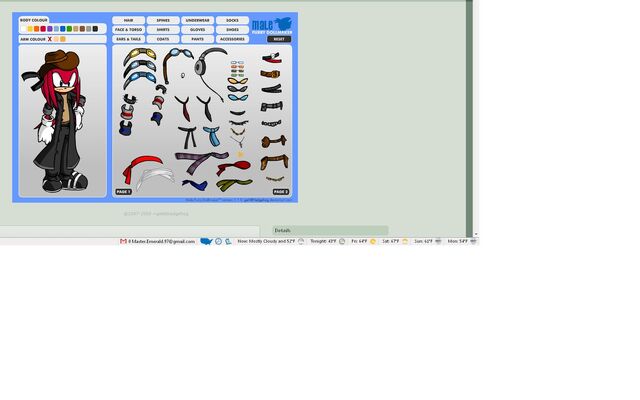Pick the dark blue body colour swatch
The width and height of the screenshot is (640, 400).
click(x=62, y=29)
